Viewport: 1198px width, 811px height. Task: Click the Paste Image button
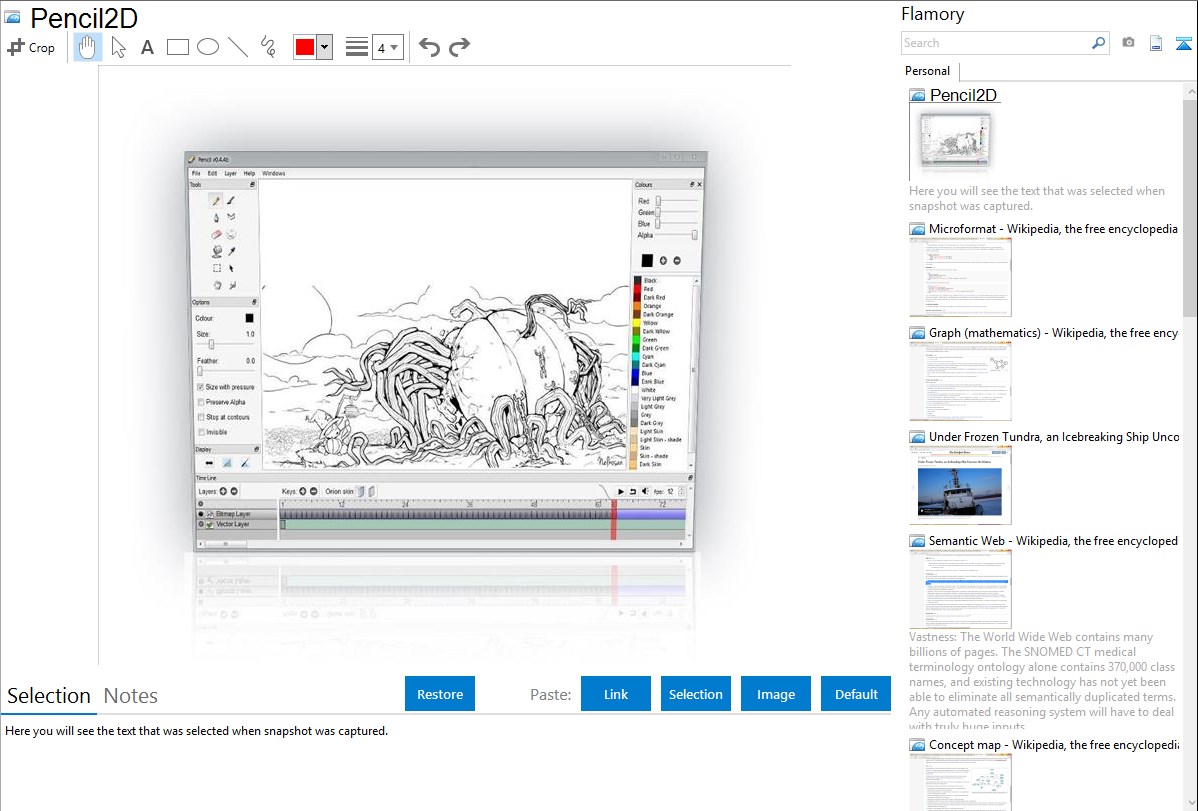pyautogui.click(x=775, y=694)
